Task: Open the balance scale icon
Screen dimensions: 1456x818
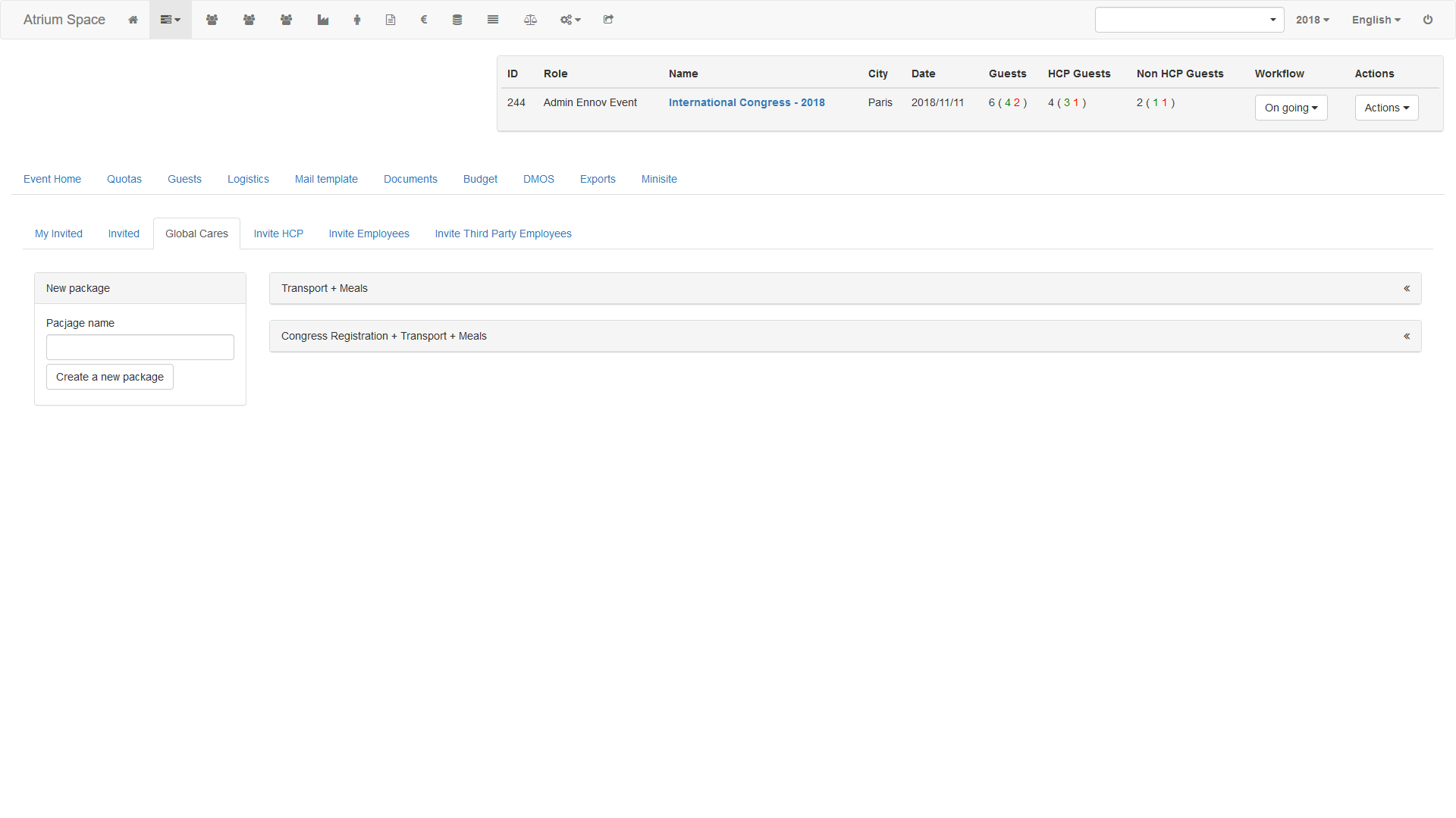Action: 530,20
